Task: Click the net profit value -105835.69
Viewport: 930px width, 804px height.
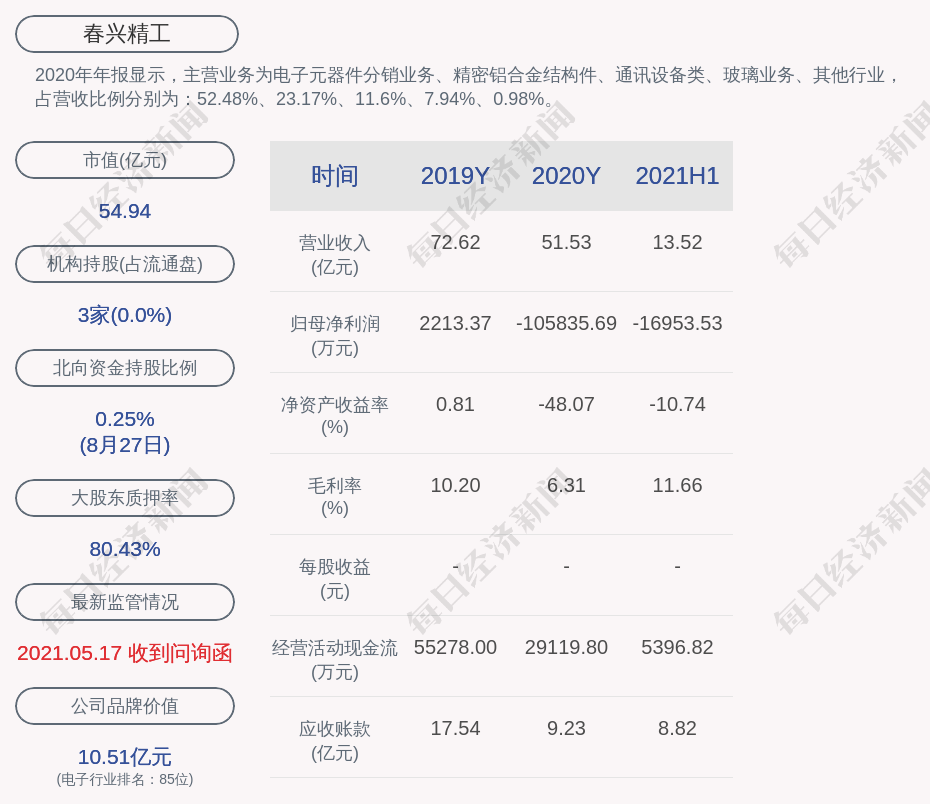Action: click(x=566, y=324)
